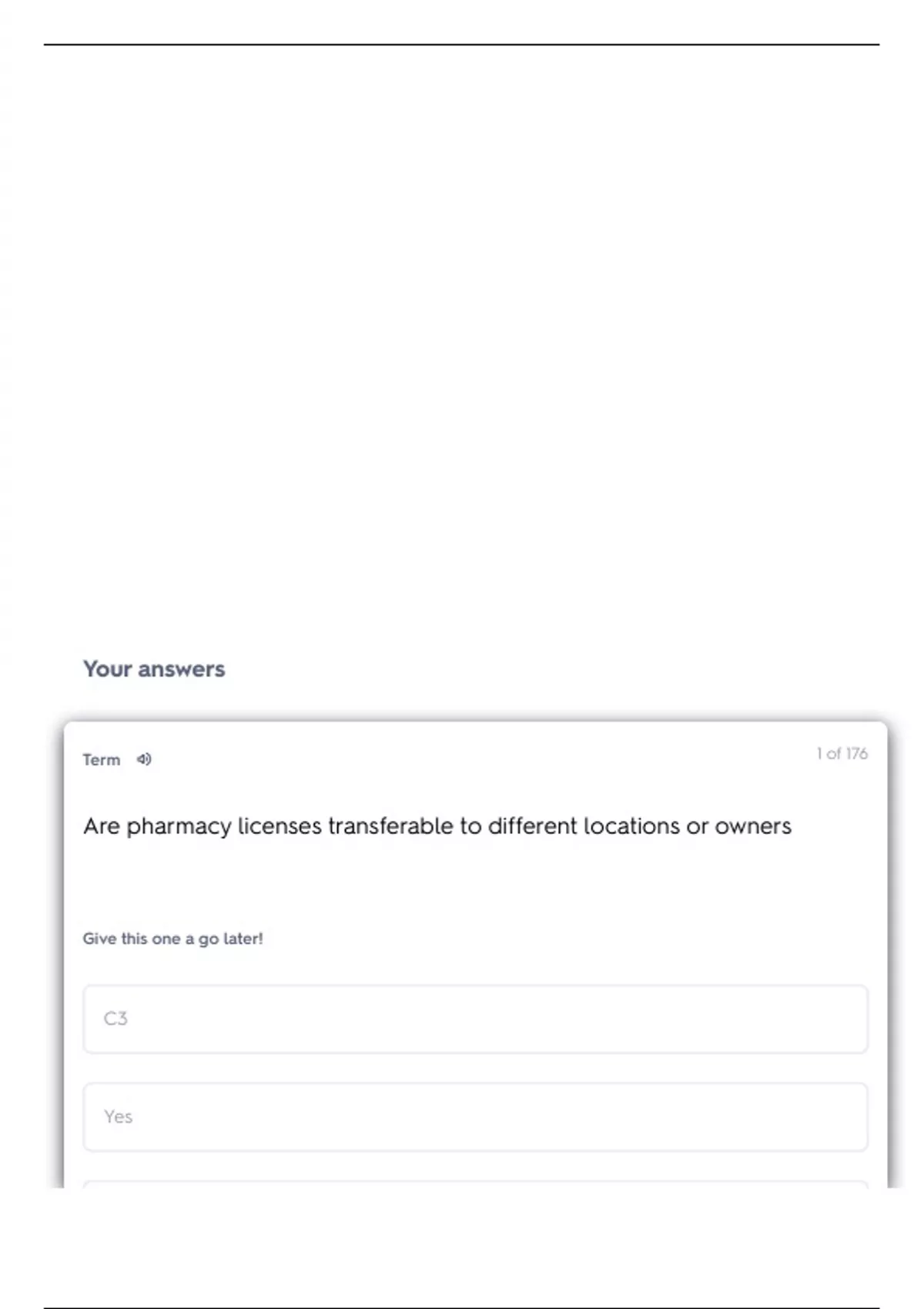Image resolution: width=924 pixels, height=1309 pixels.
Task: Play audio for the term
Action: (x=144, y=759)
